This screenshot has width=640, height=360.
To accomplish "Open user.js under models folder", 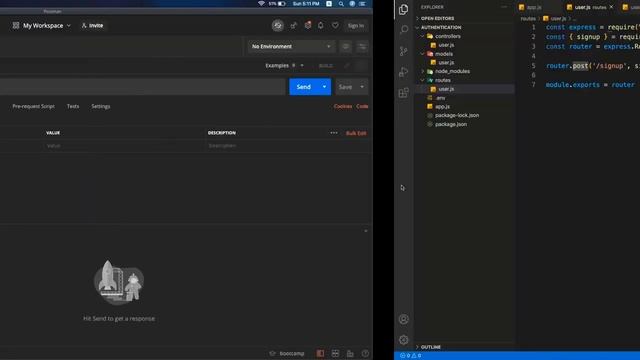I will pyautogui.click(x=446, y=63).
